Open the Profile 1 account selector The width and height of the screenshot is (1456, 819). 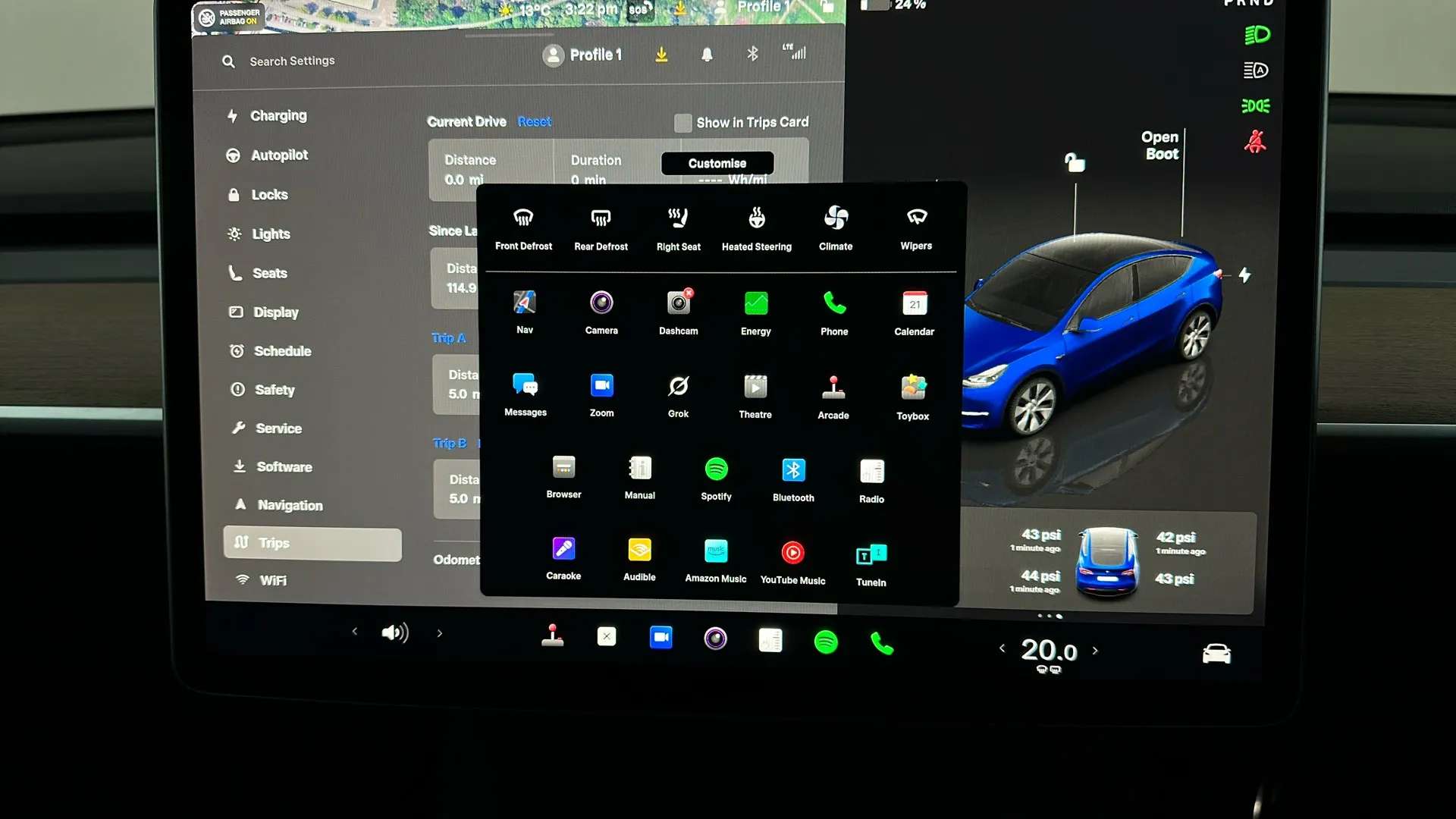pyautogui.click(x=582, y=55)
